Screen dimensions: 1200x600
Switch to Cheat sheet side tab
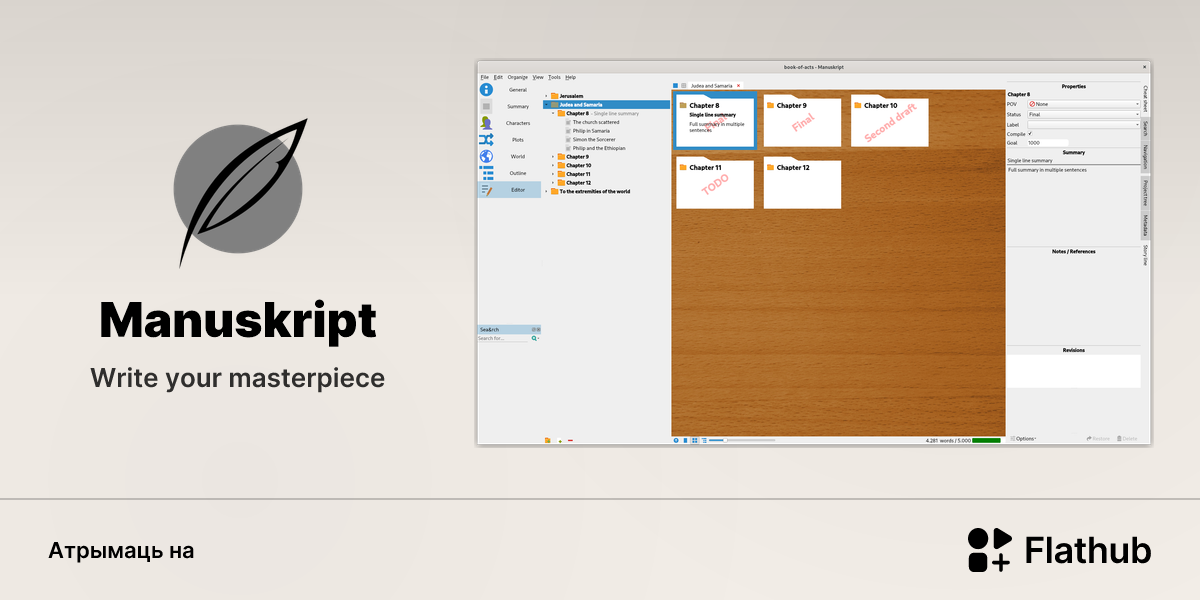1145,100
